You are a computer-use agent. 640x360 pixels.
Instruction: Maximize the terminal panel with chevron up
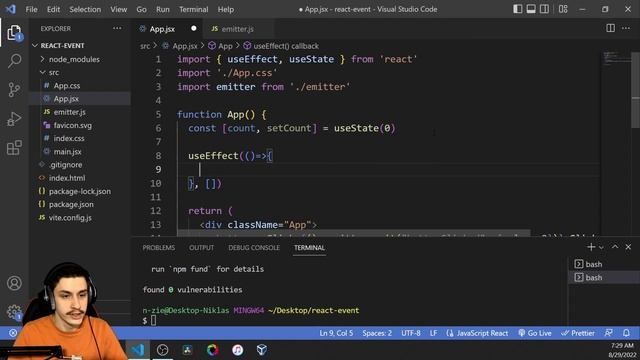coord(615,247)
